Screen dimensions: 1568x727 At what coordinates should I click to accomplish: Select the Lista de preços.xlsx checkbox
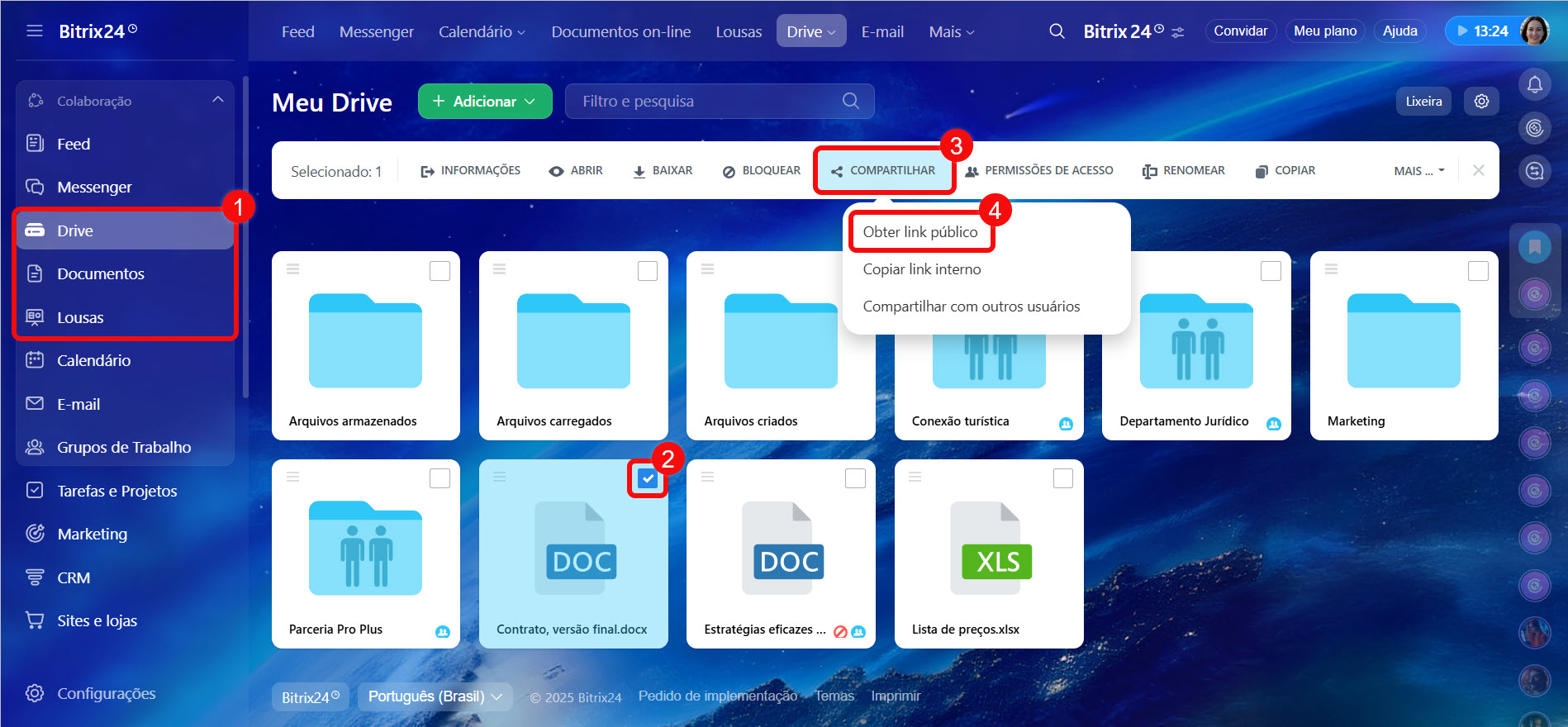[x=1063, y=478]
